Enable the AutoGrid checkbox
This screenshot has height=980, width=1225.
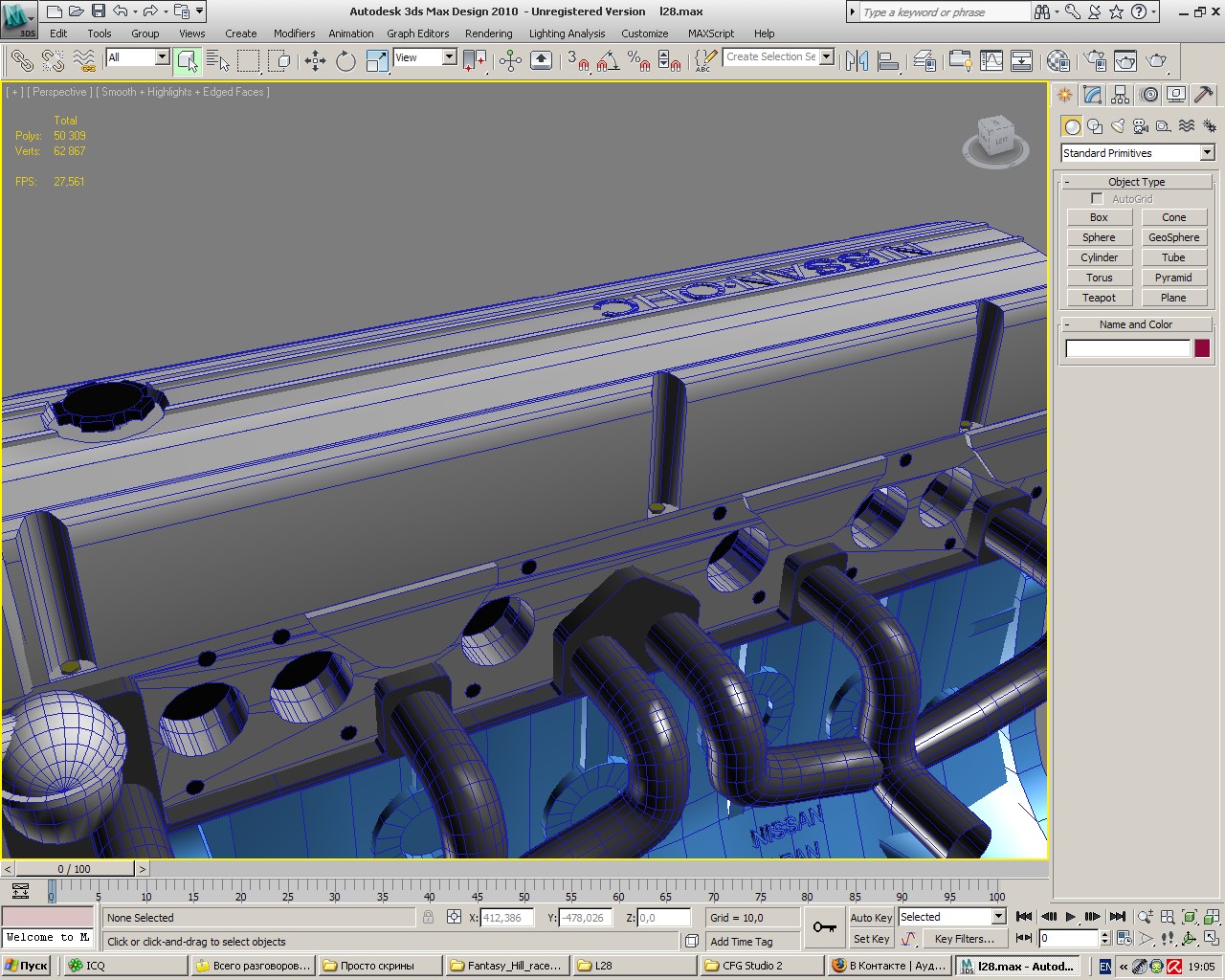tap(1097, 199)
